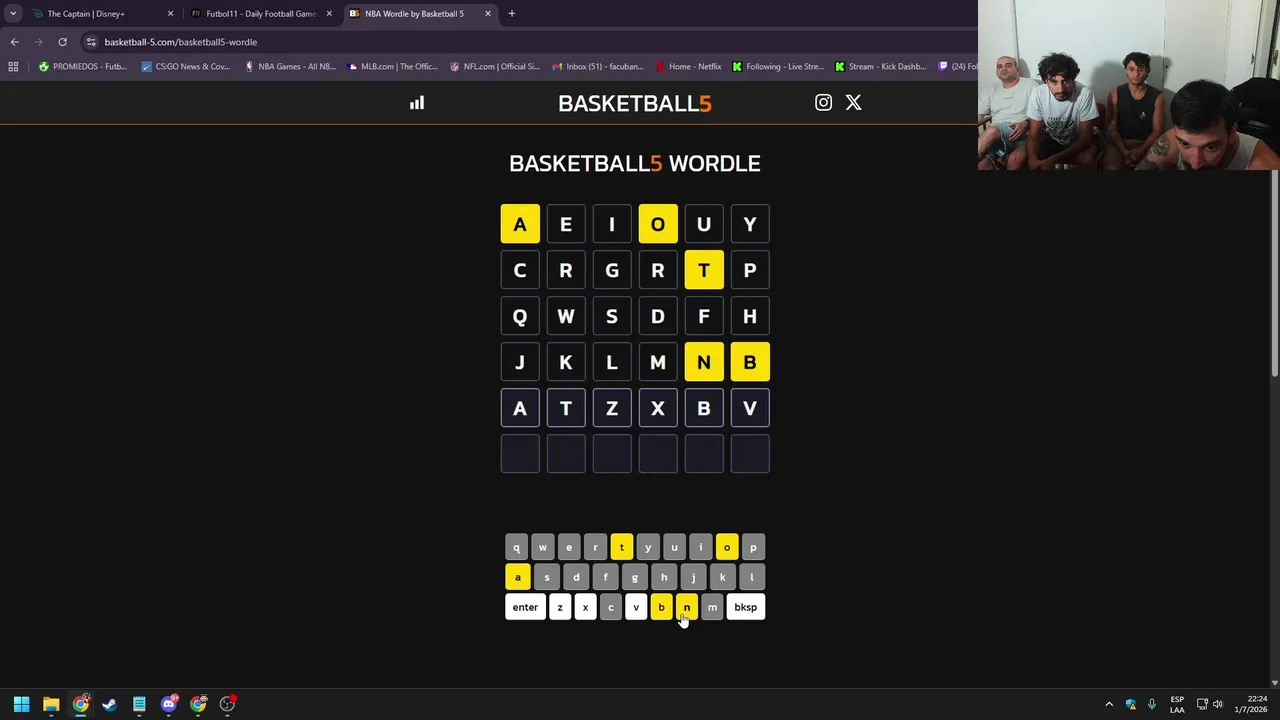Open the Instagram icon link
The height and width of the screenshot is (720, 1280).
(823, 102)
